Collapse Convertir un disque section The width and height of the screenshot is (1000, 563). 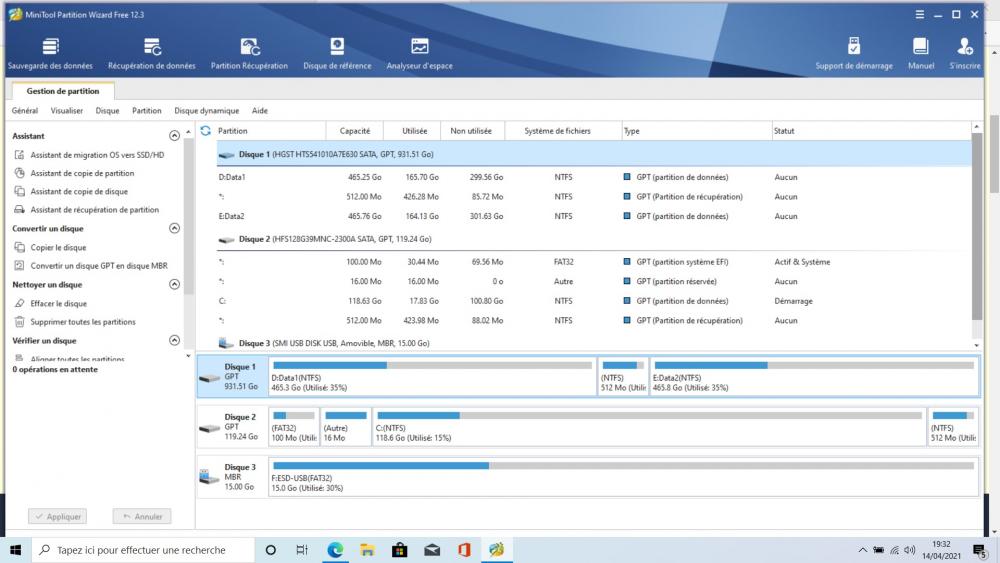[x=174, y=228]
